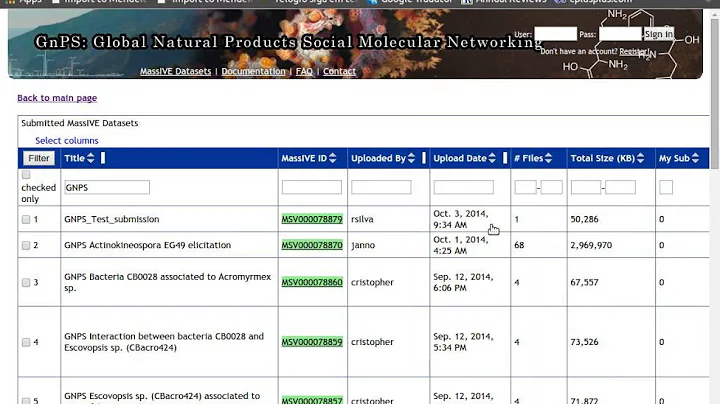
Task: Click GnPS site title banner
Action: point(288,42)
